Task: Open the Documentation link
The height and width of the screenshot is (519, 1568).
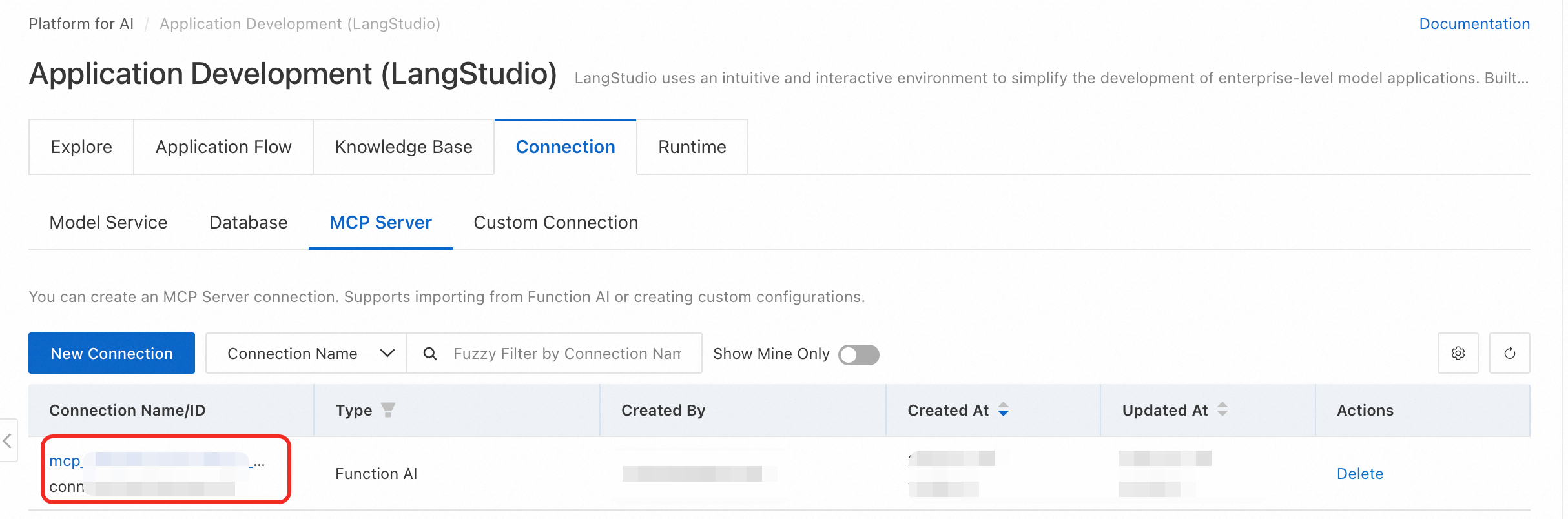Action: 1474,24
